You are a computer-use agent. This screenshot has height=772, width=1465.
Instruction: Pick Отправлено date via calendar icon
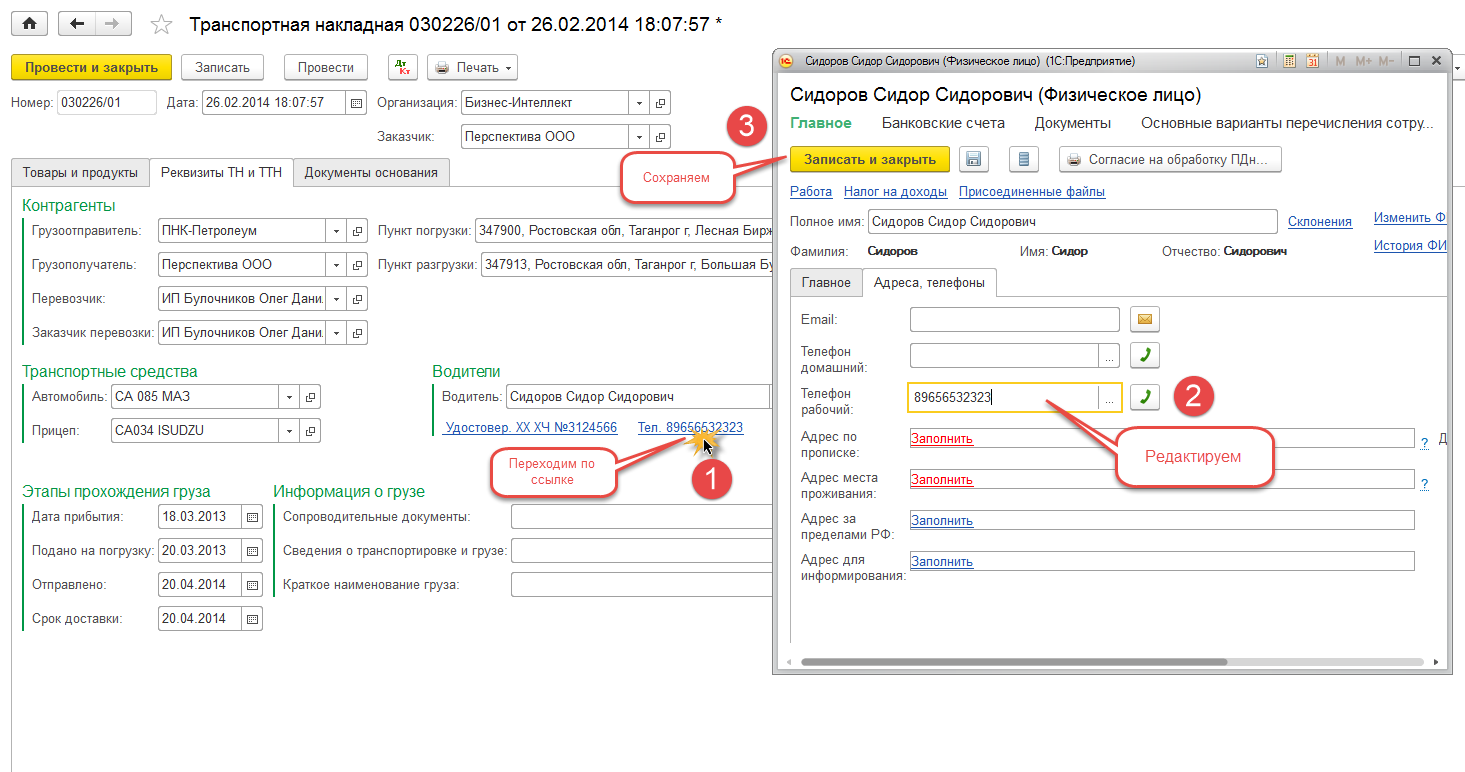(253, 585)
